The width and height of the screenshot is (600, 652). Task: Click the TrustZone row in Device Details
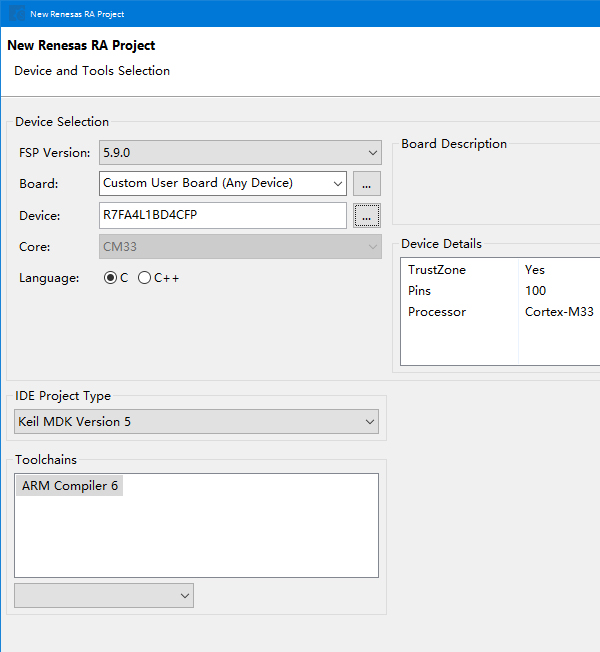pyautogui.click(x=437, y=270)
